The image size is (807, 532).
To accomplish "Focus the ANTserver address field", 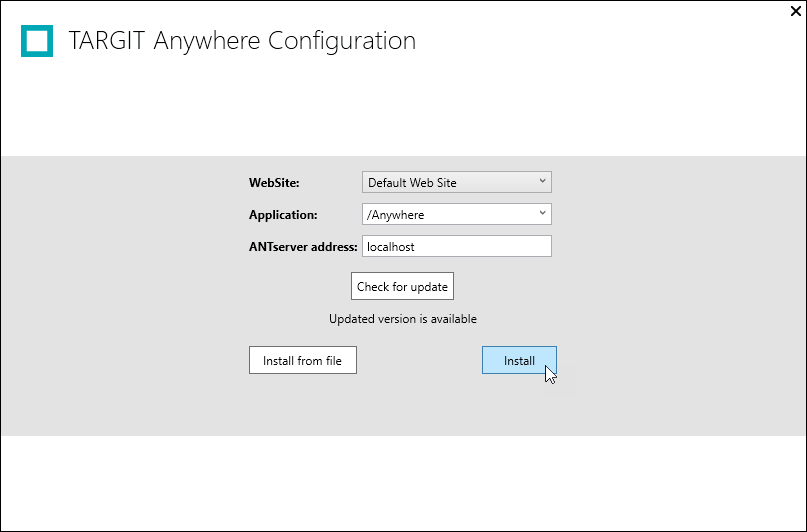I will 457,246.
